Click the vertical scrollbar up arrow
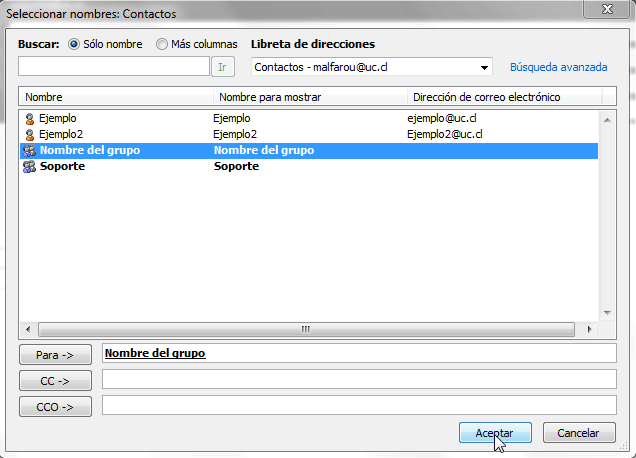The width and height of the screenshot is (636, 458). (607, 120)
